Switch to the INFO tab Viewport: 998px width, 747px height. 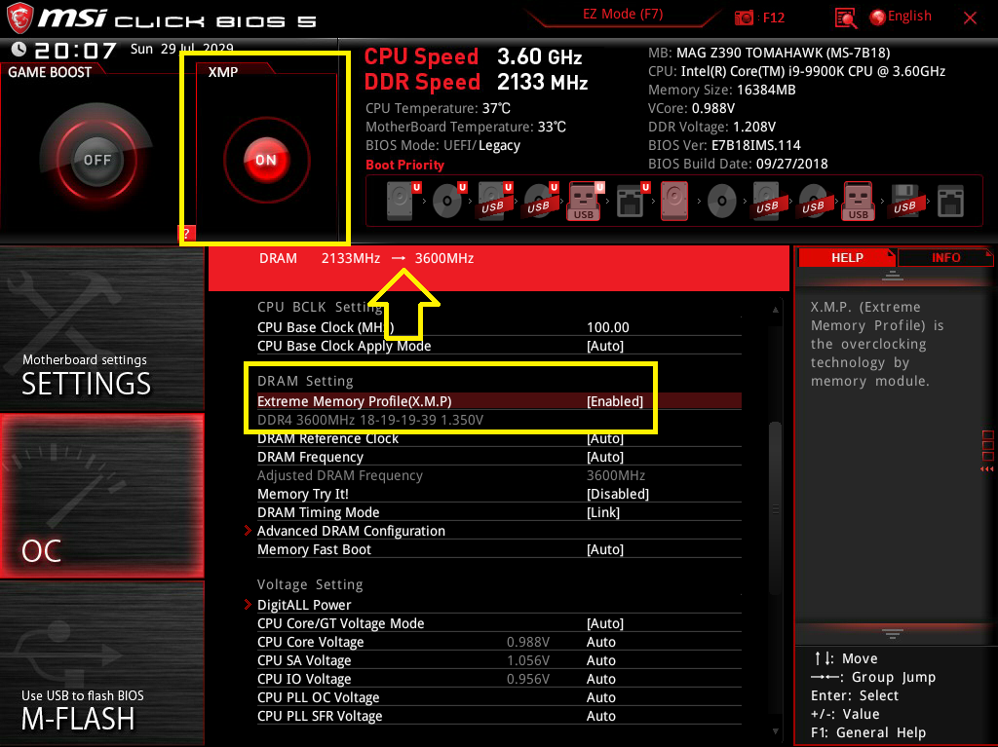tap(946, 258)
